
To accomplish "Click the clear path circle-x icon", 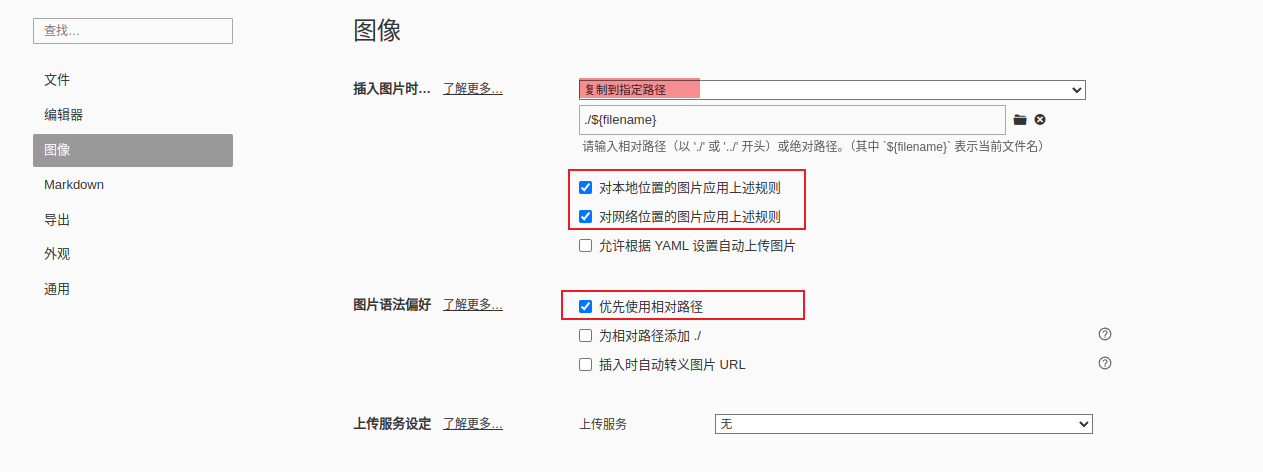I will click(1040, 120).
